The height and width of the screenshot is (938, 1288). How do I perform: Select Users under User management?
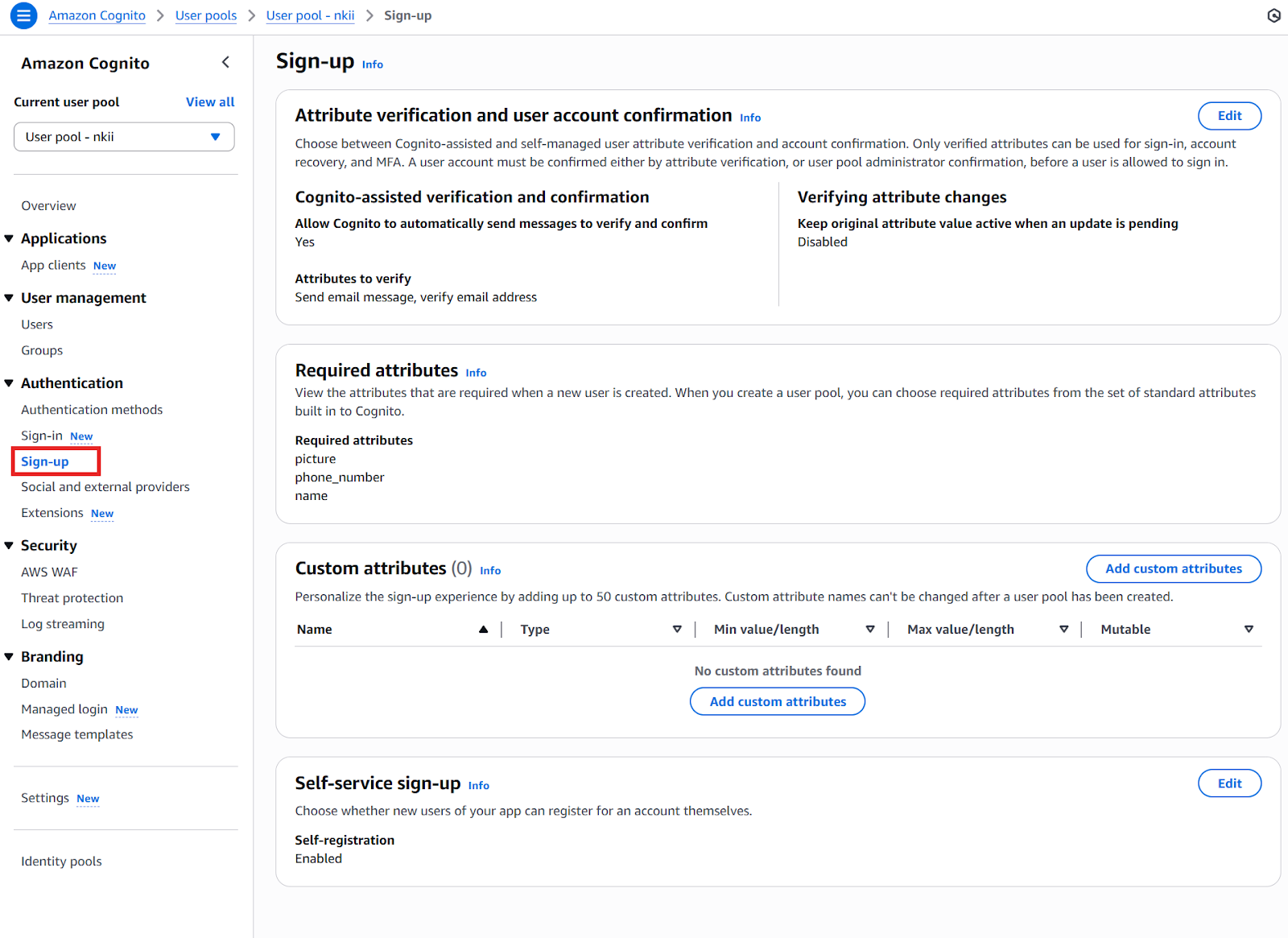(37, 324)
